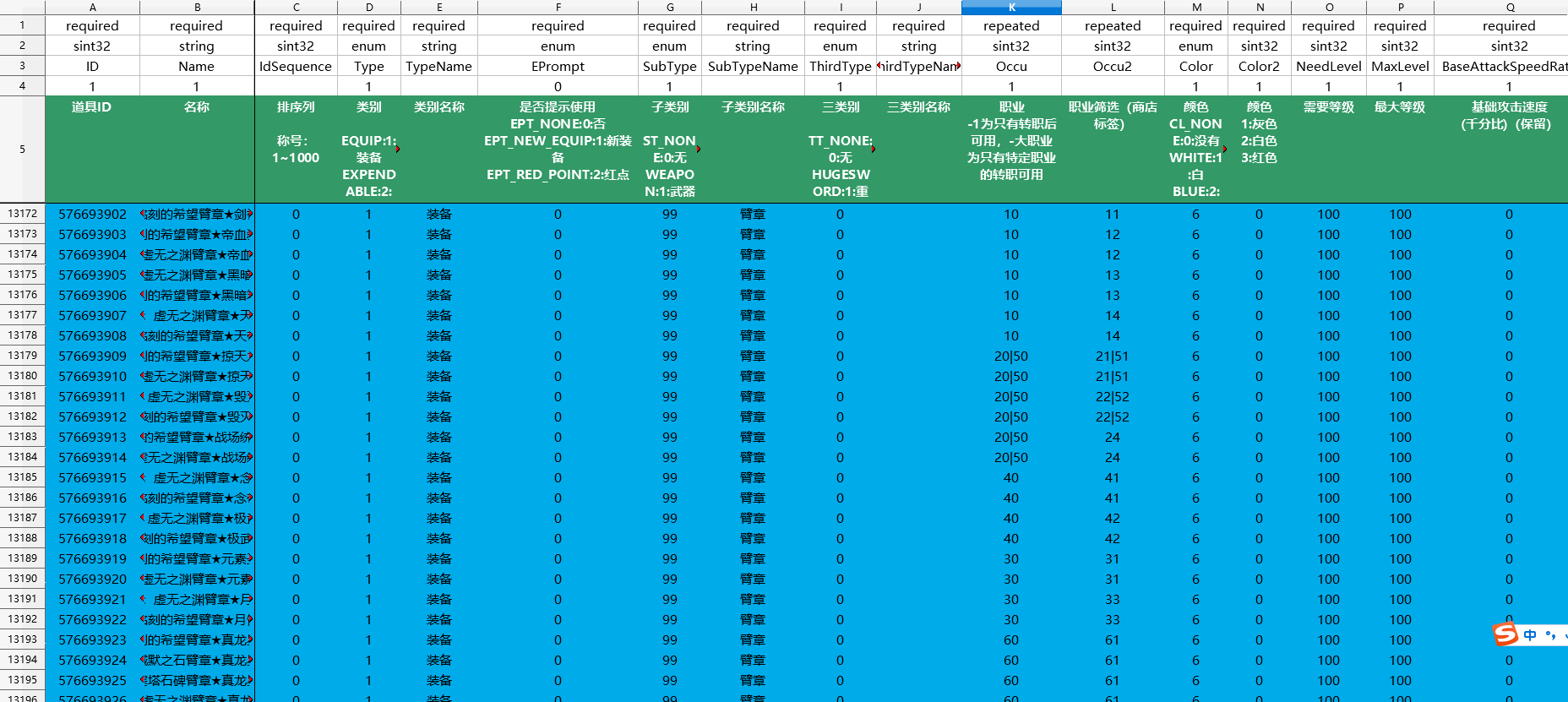Select column M header
The width and height of the screenshot is (1568, 702).
1195,7
